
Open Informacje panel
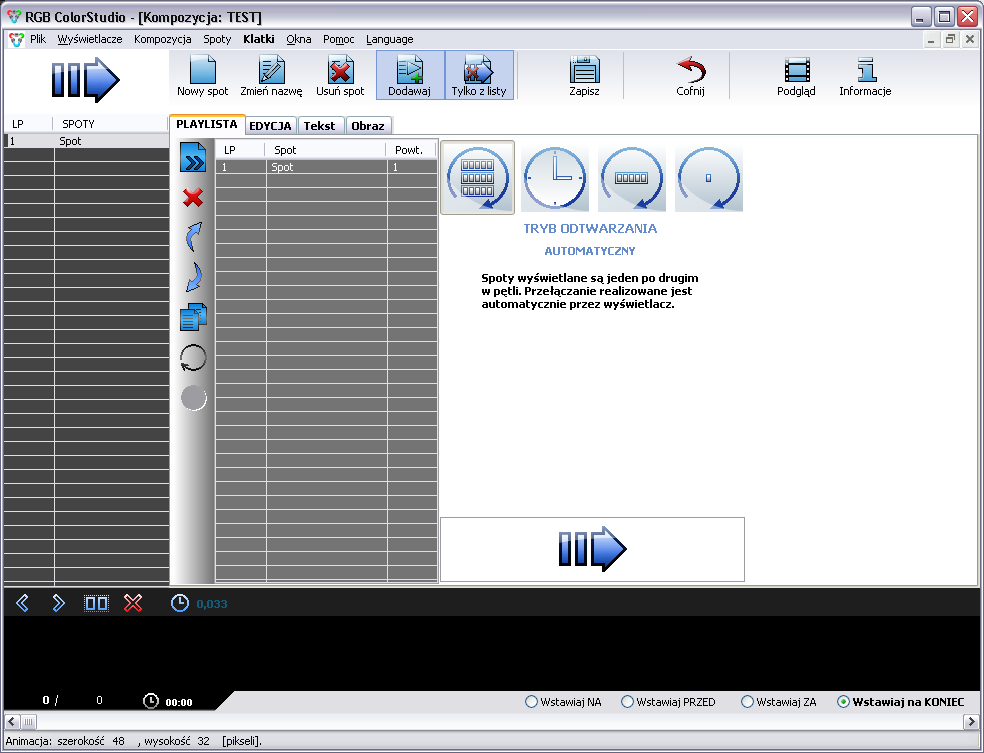click(865, 75)
